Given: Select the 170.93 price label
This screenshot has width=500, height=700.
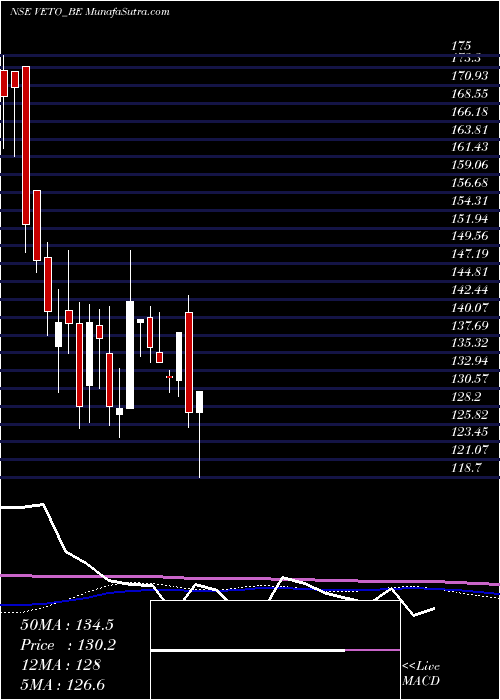Looking at the screenshot, I should click(x=470, y=75).
